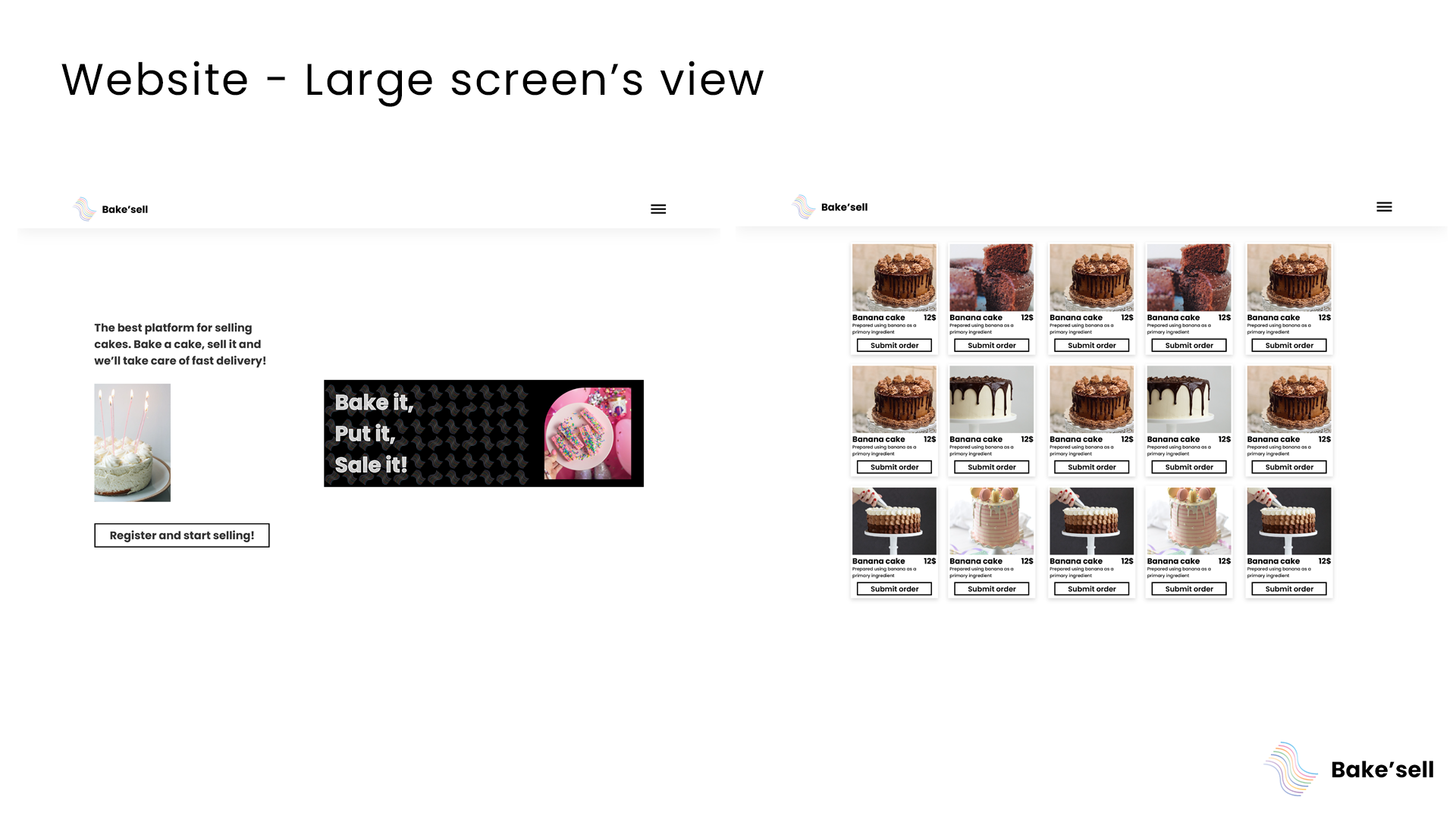Submit order for last cake in top row

[1288, 346]
